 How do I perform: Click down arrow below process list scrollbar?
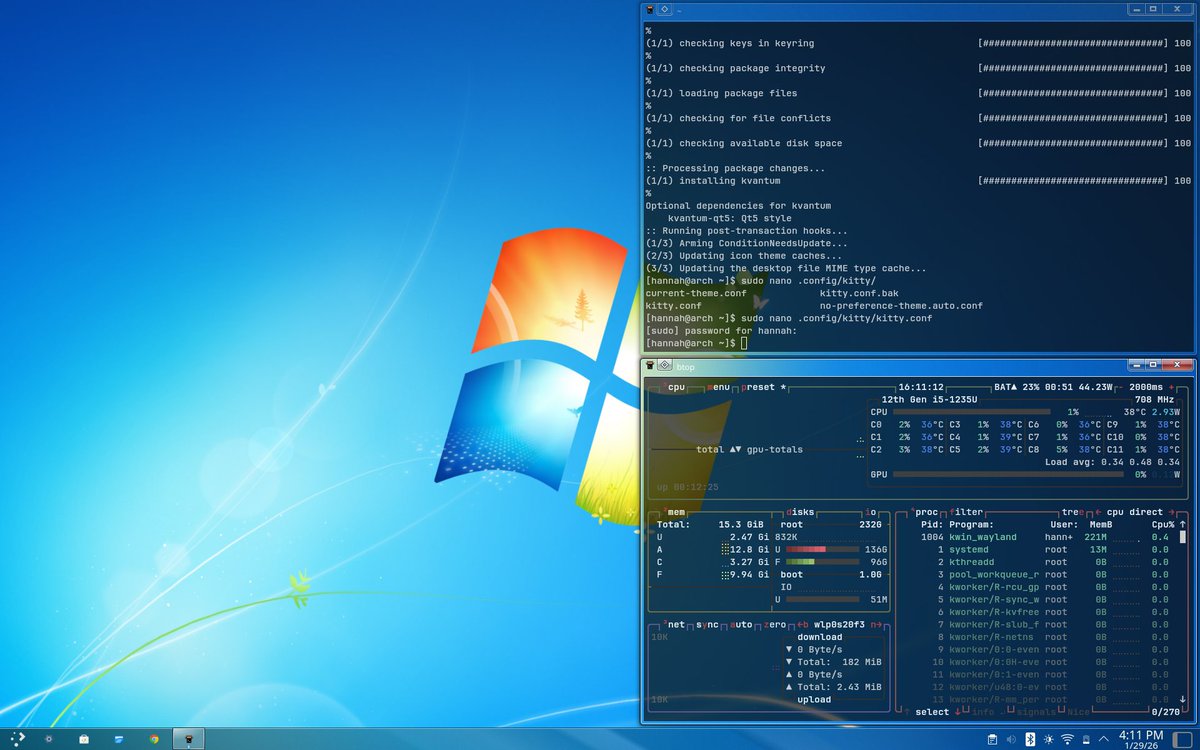click(1183, 699)
